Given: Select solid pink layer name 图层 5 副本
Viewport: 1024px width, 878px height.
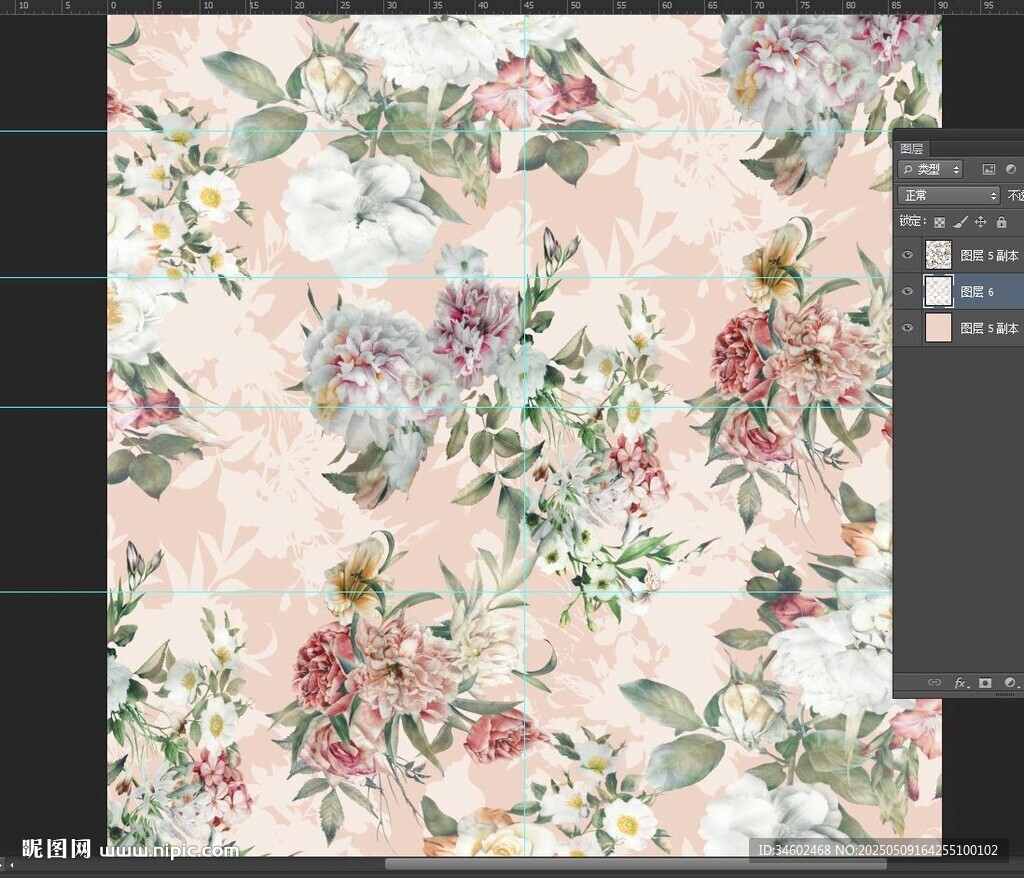Looking at the screenshot, I should (989, 329).
